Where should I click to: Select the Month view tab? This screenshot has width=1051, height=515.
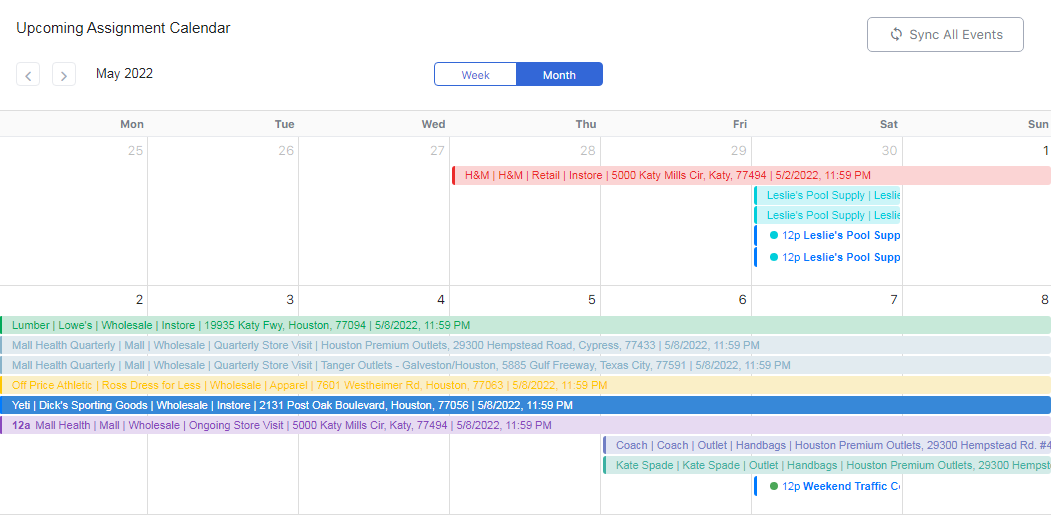(x=559, y=75)
